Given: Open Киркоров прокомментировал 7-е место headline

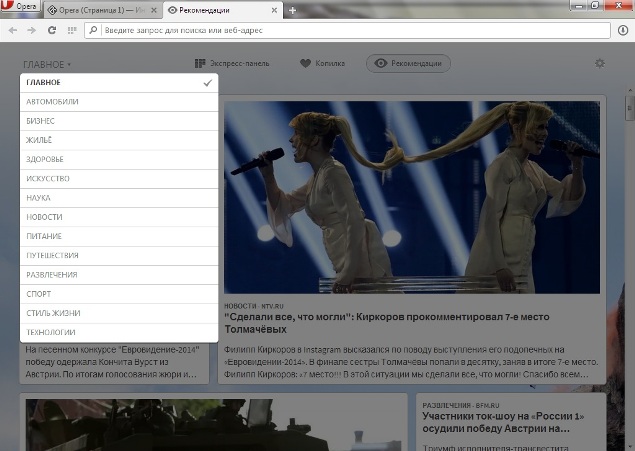Looking at the screenshot, I should [387, 323].
